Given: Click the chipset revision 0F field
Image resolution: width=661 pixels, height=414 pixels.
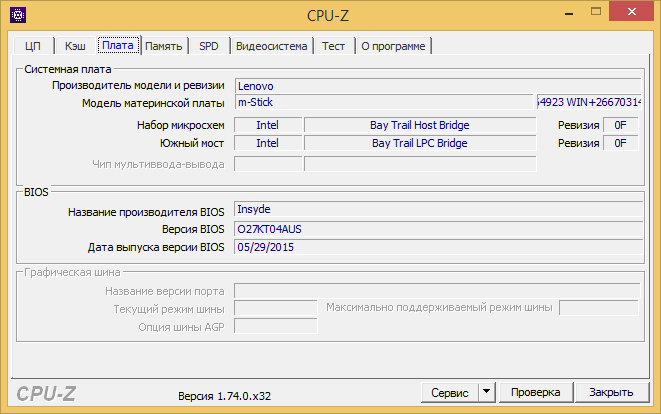Looking at the screenshot, I should (x=621, y=125).
